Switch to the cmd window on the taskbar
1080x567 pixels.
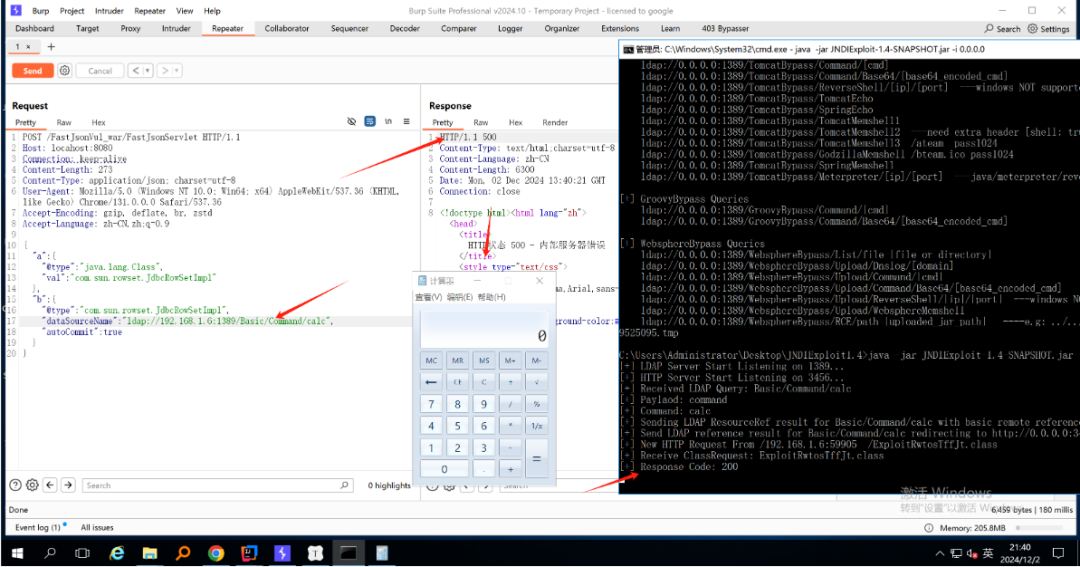(349, 553)
